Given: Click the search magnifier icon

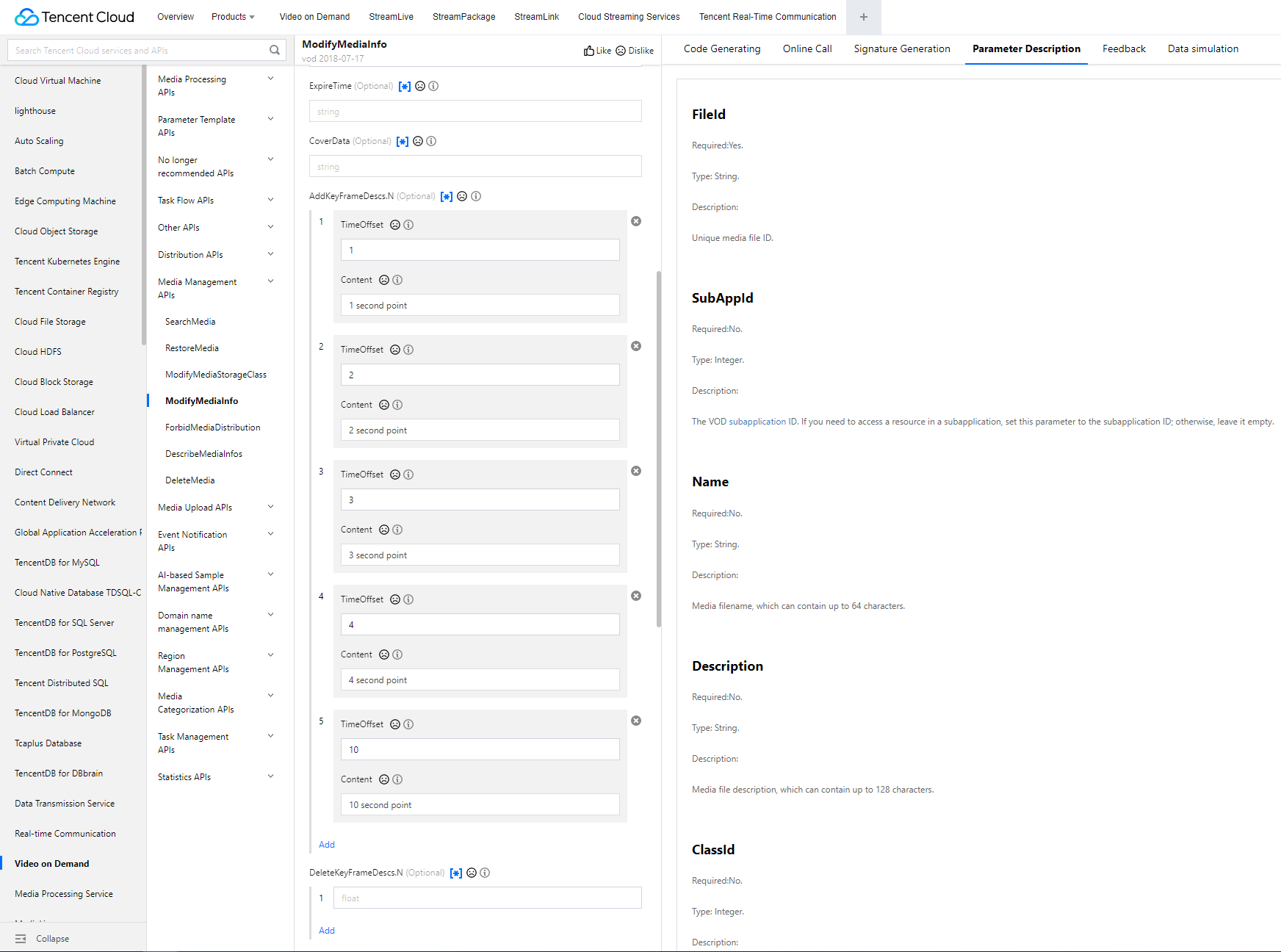Looking at the screenshot, I should [275, 50].
